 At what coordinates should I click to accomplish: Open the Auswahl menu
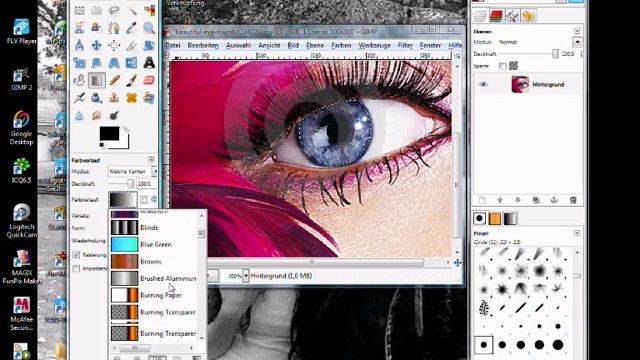pyautogui.click(x=238, y=45)
